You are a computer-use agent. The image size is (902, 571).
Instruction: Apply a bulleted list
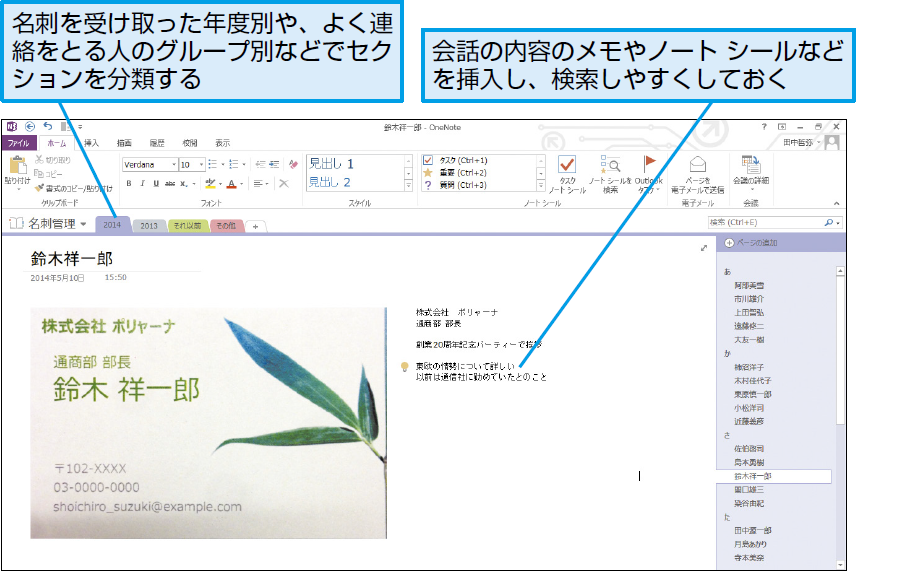coord(212,164)
